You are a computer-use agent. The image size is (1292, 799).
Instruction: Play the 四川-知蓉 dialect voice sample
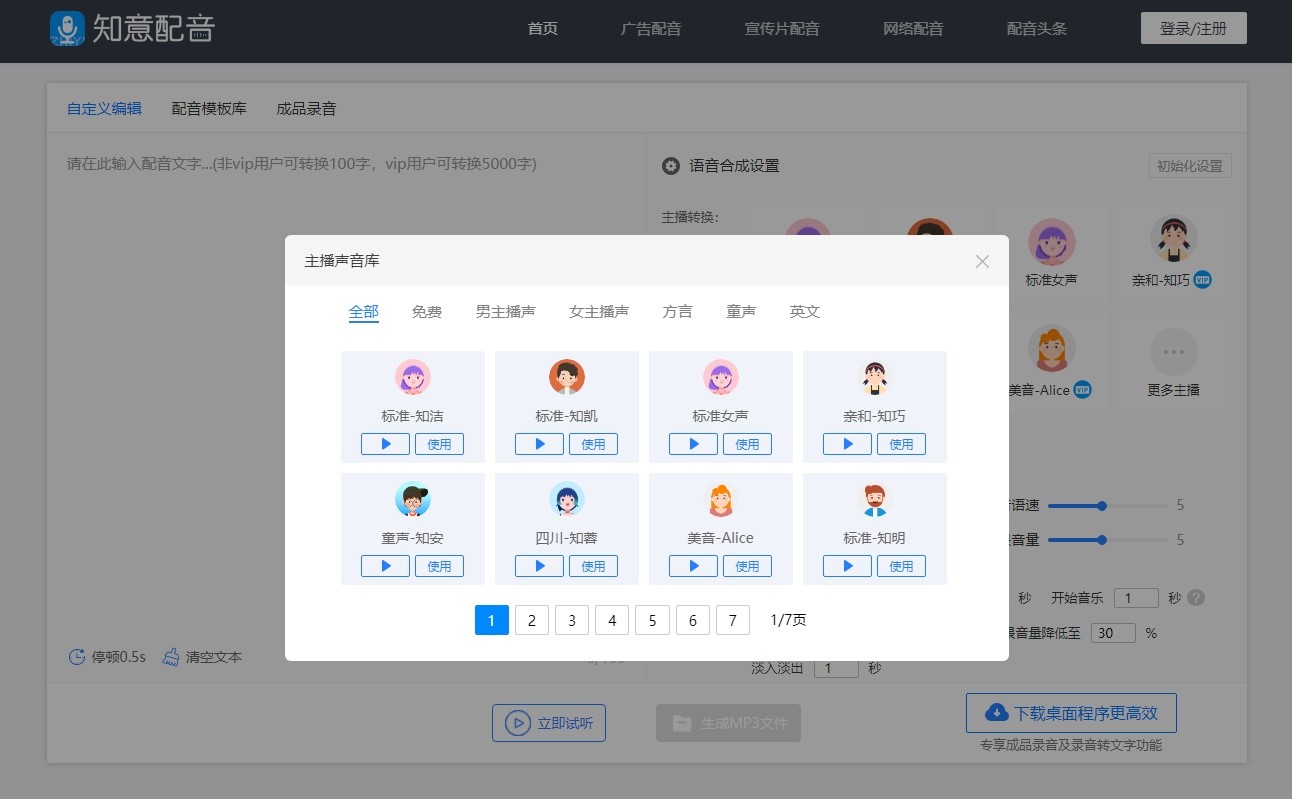point(539,565)
